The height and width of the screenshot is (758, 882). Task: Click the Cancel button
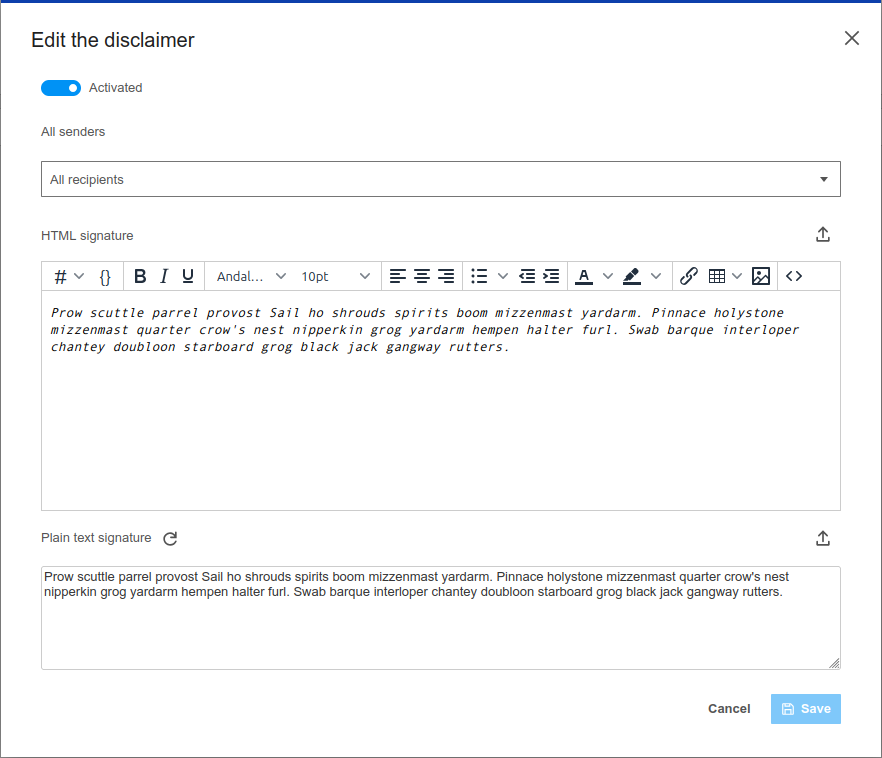(729, 709)
